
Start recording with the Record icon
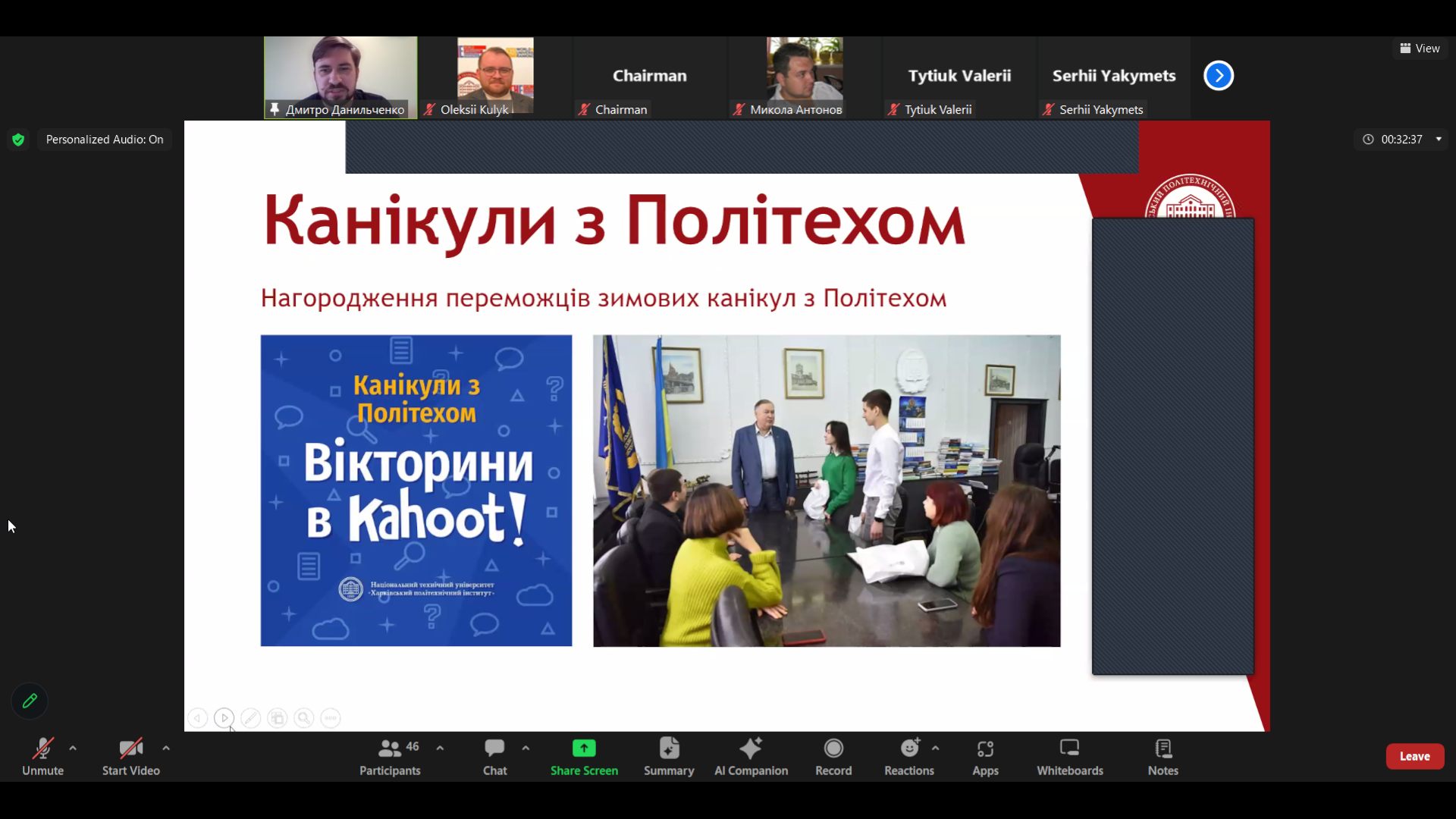(833, 756)
